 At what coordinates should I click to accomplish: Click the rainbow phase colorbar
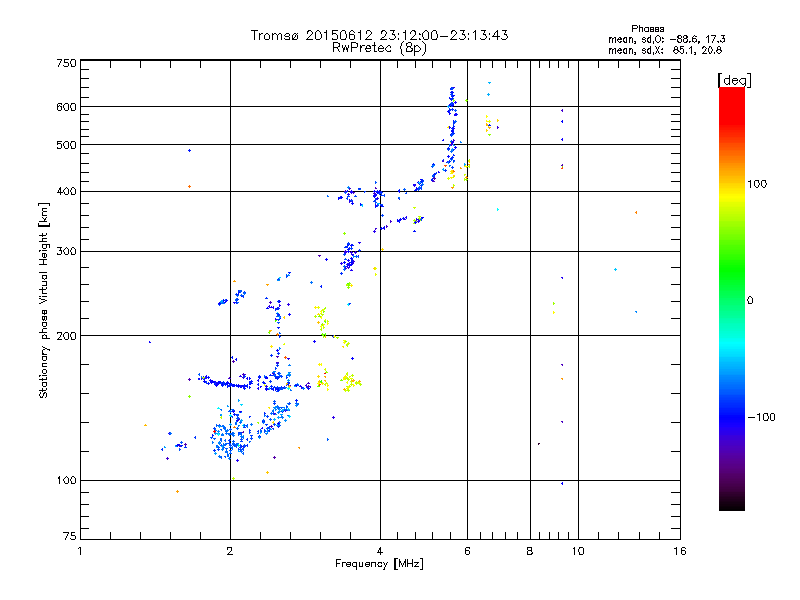click(732, 298)
